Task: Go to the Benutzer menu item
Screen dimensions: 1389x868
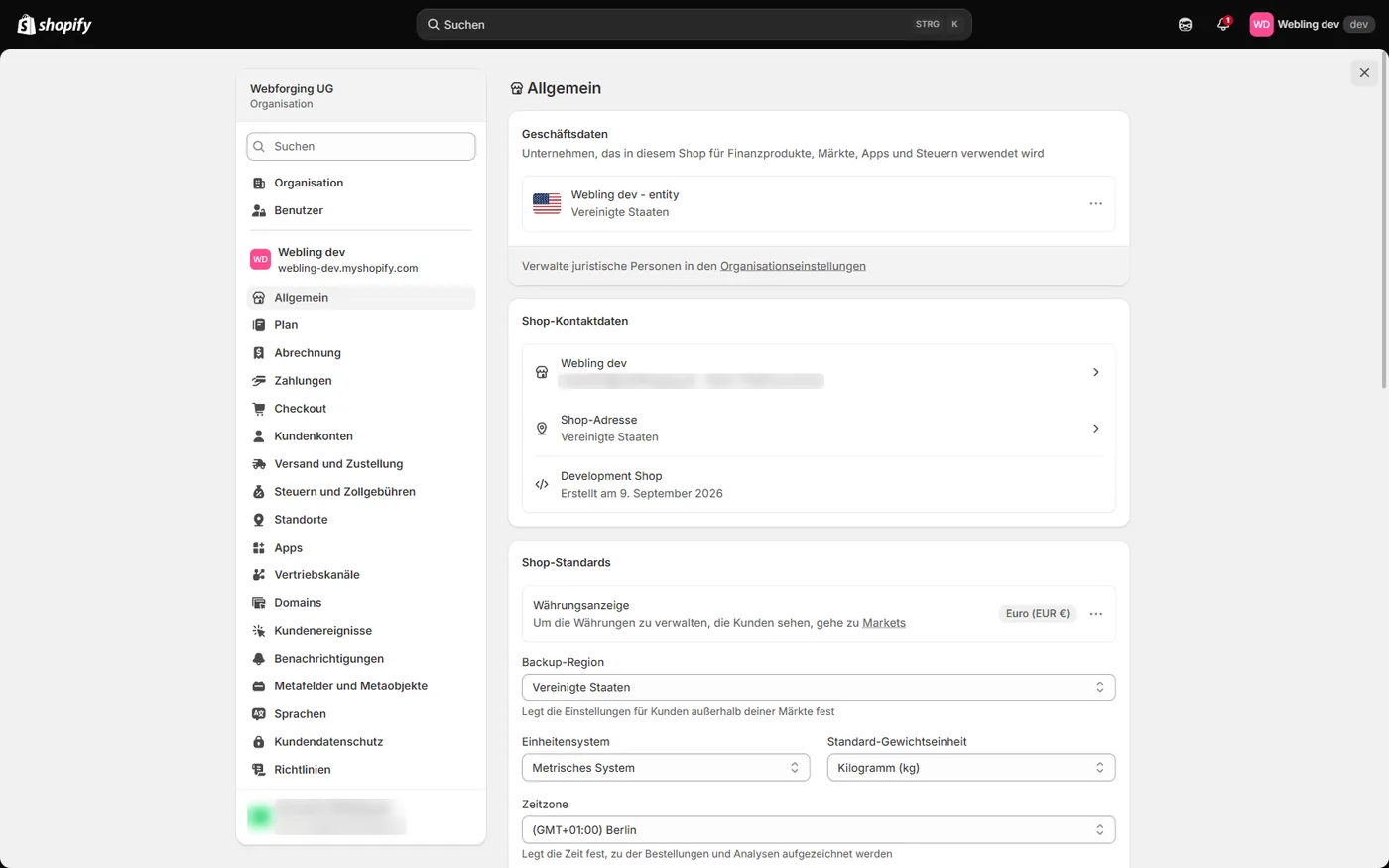Action: (361, 210)
